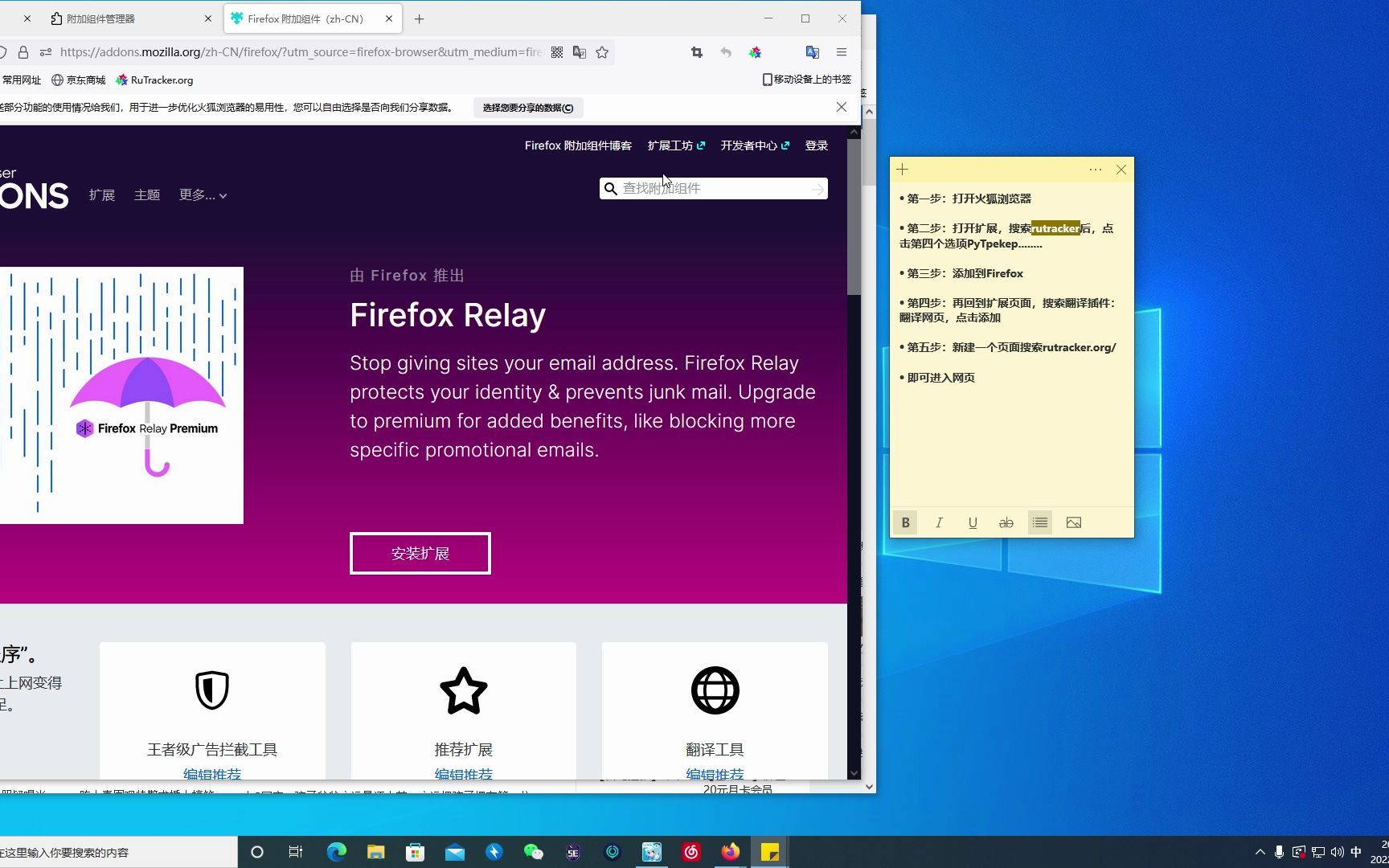Open the 主题 navigation item
This screenshot has width=1389, height=868.
[147, 194]
